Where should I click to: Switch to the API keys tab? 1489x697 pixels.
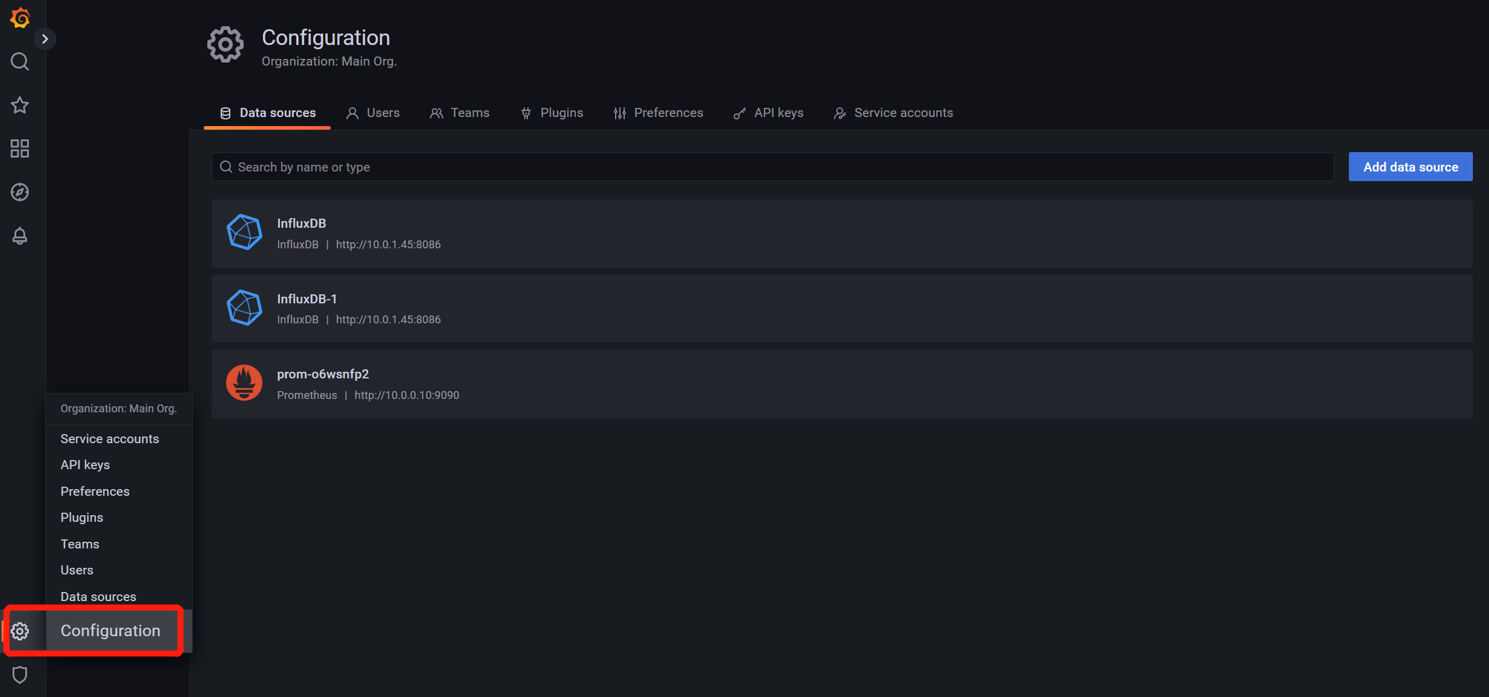(x=768, y=113)
